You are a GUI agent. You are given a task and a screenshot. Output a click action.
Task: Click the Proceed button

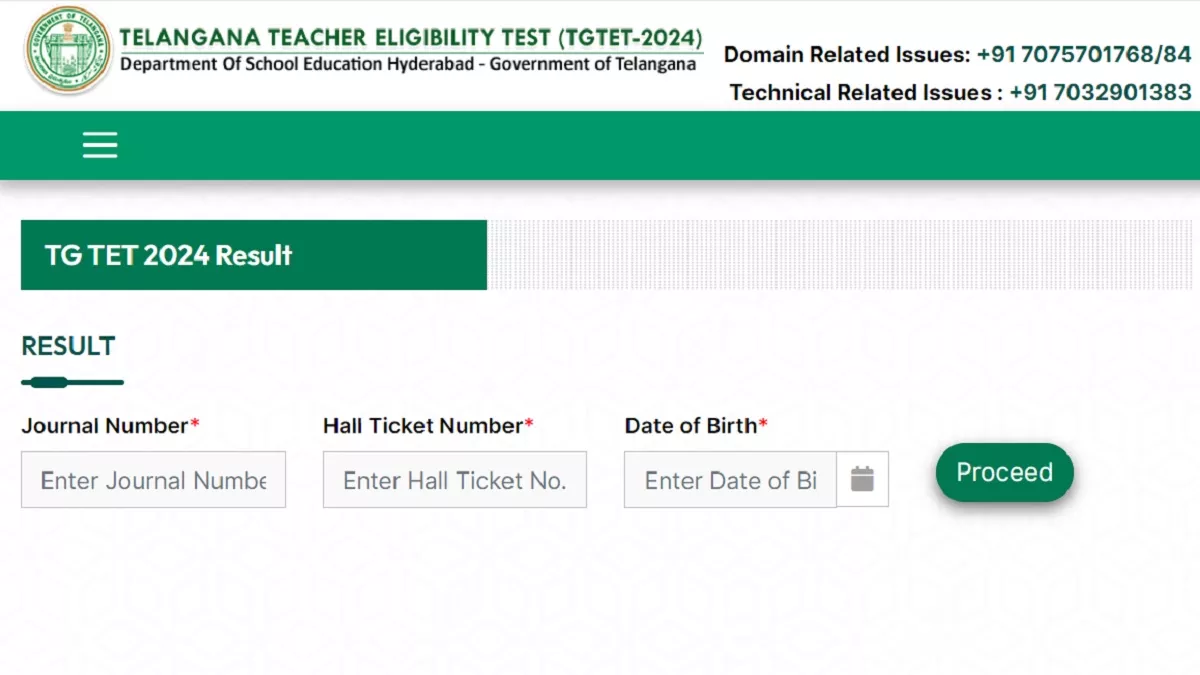pyautogui.click(x=1004, y=472)
